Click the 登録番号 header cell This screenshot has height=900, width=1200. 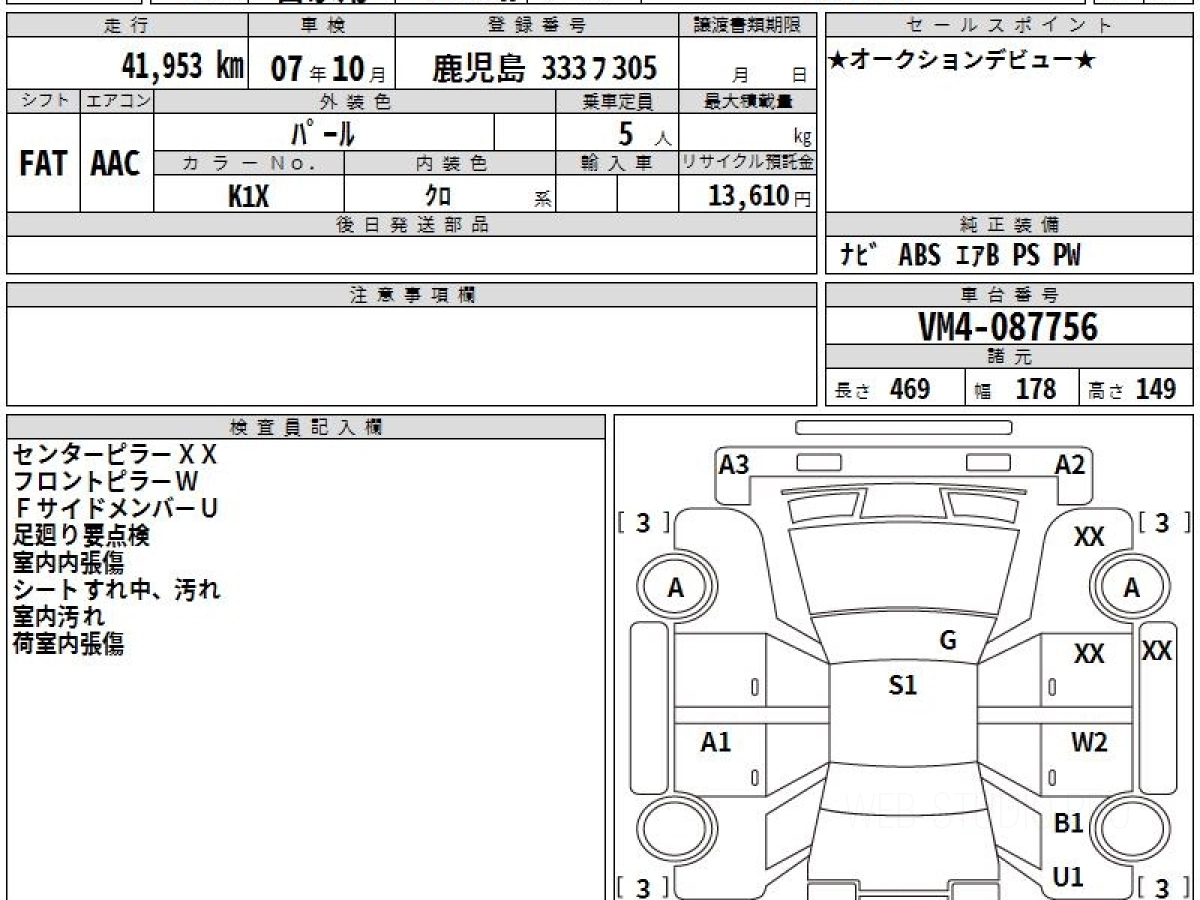pos(537,26)
